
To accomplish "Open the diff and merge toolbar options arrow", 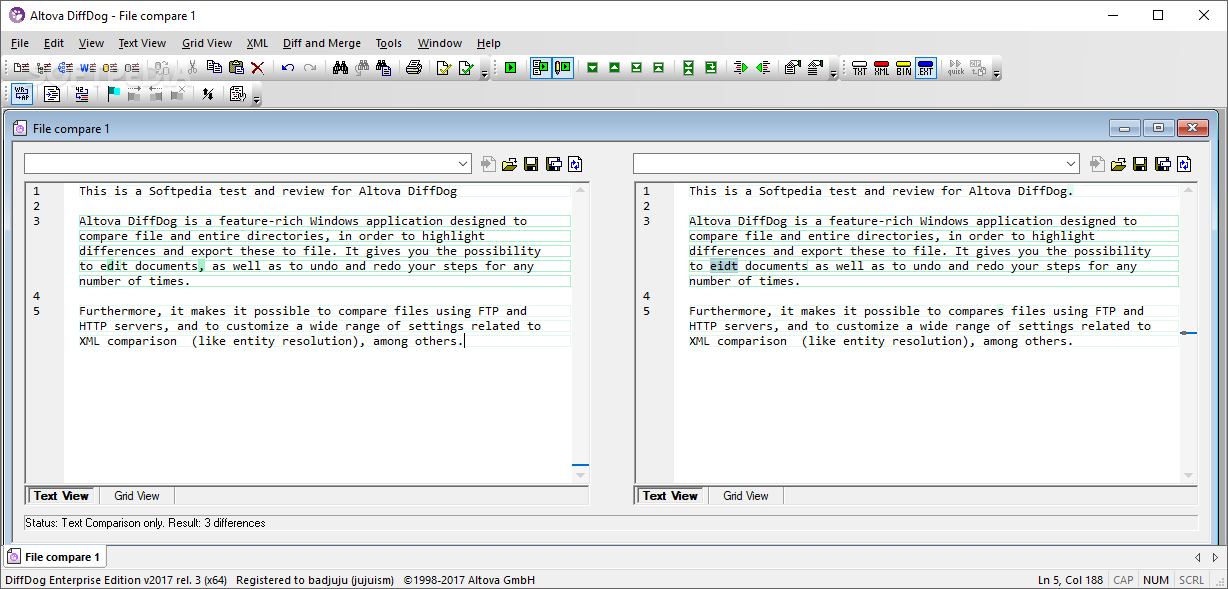I will pyautogui.click(x=833, y=72).
